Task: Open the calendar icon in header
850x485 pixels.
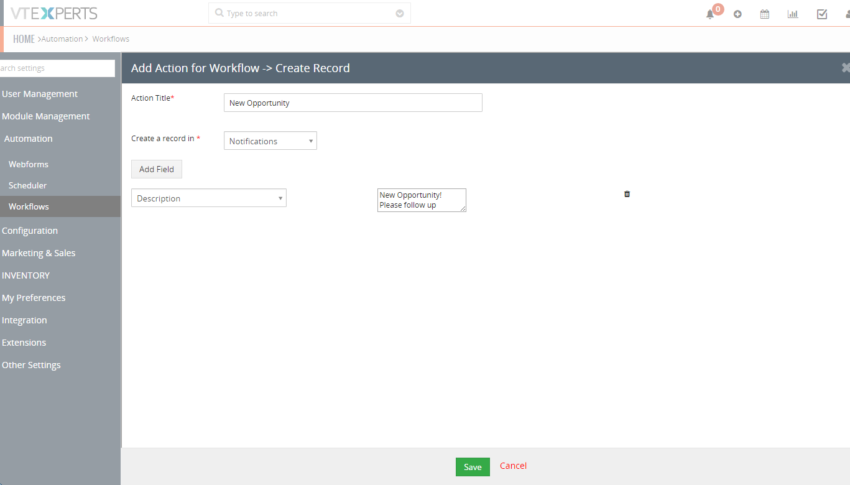Action: (764, 14)
